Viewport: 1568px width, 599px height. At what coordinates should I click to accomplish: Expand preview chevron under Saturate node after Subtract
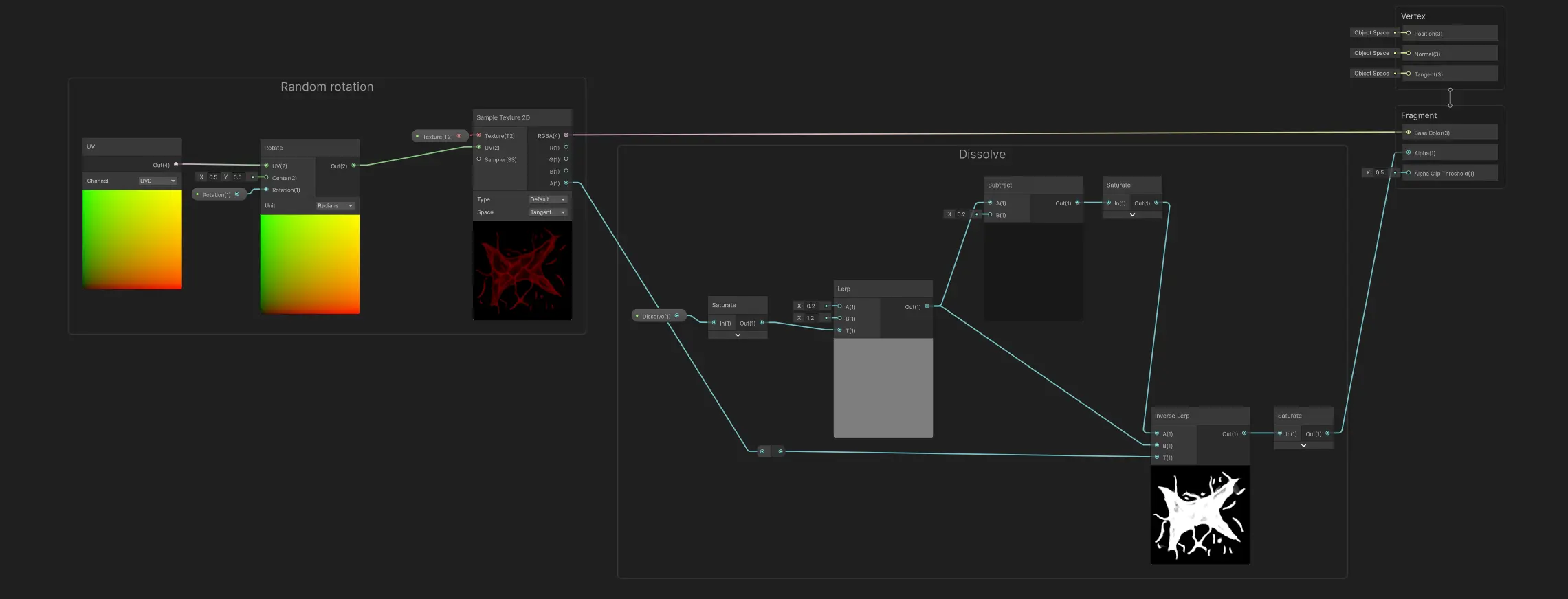pos(1132,215)
